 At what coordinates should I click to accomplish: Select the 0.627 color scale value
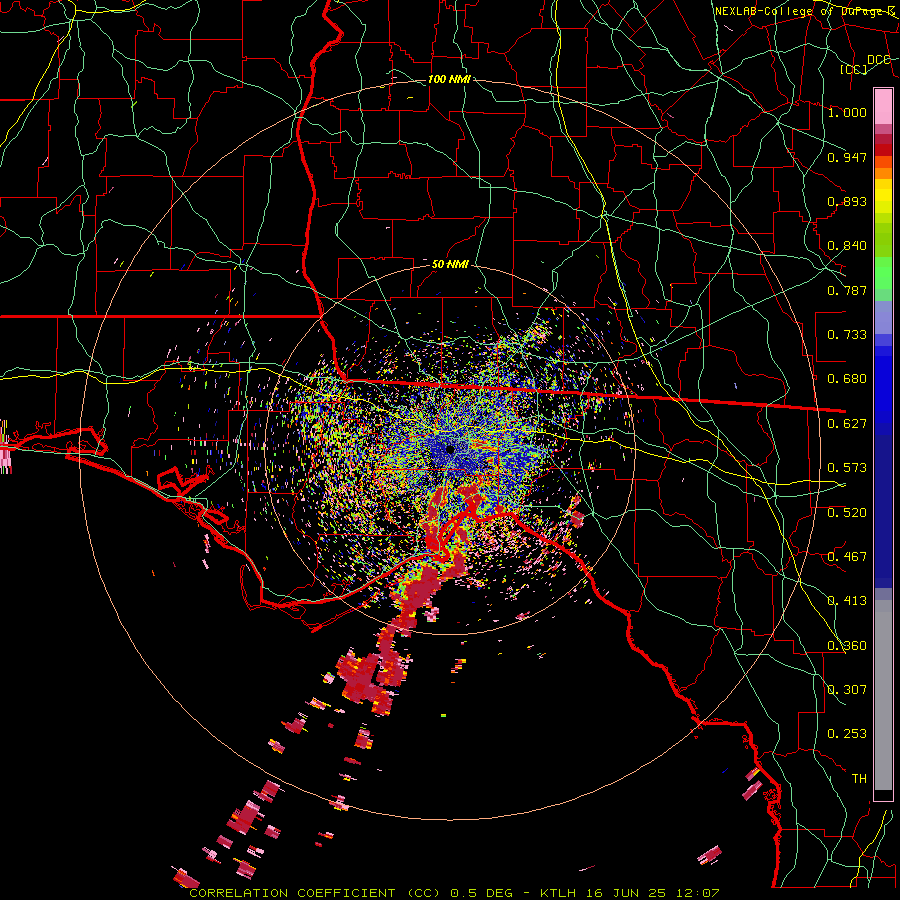click(x=847, y=424)
